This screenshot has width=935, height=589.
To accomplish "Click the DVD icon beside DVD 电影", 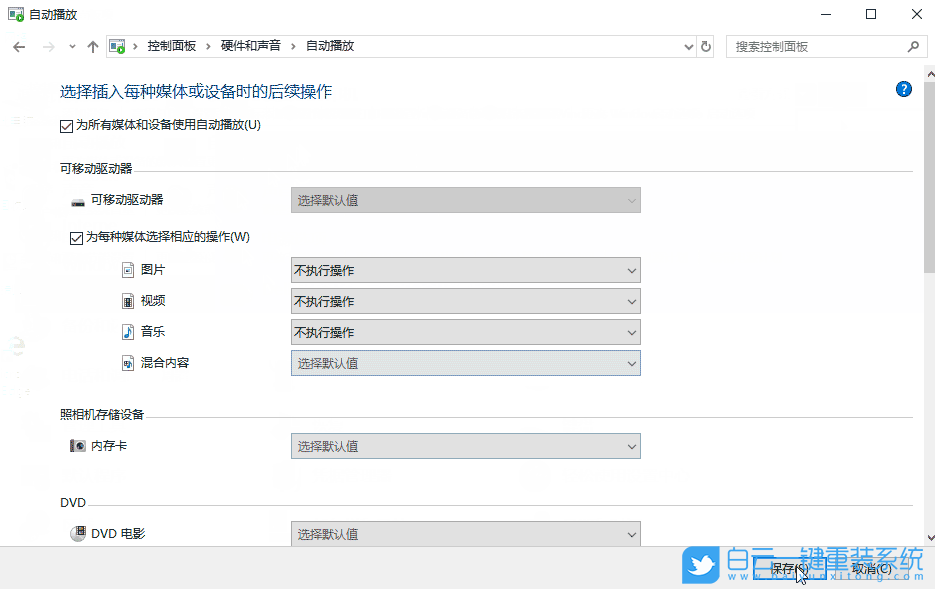I will 78,533.
